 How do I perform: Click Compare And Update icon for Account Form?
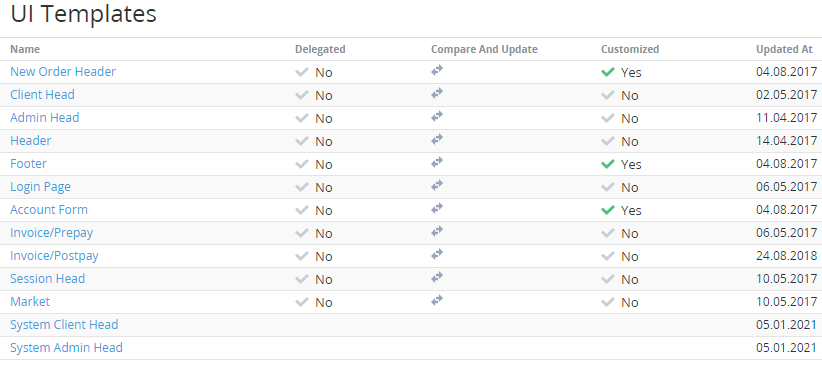click(437, 209)
